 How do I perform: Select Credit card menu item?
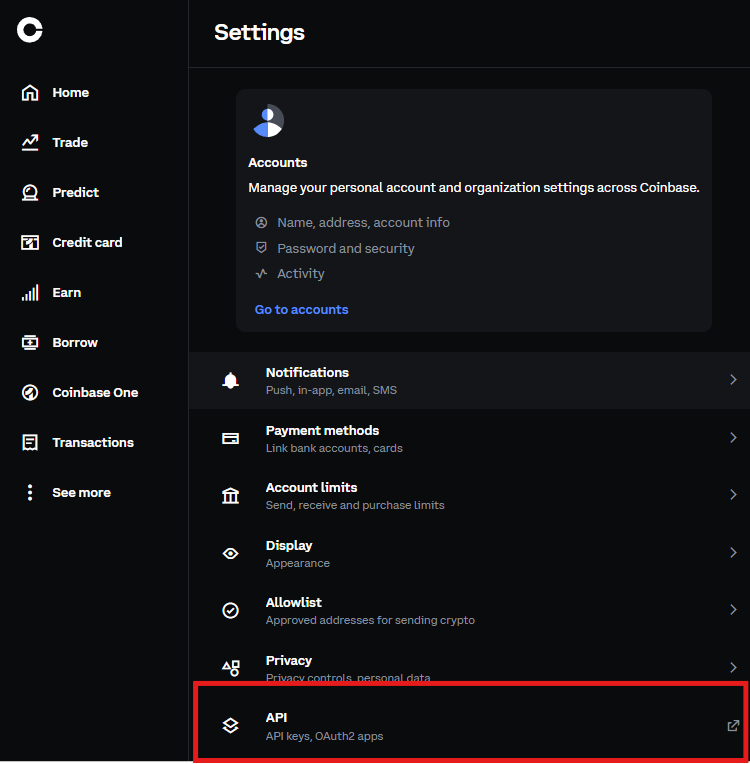pyautogui.click(x=87, y=242)
